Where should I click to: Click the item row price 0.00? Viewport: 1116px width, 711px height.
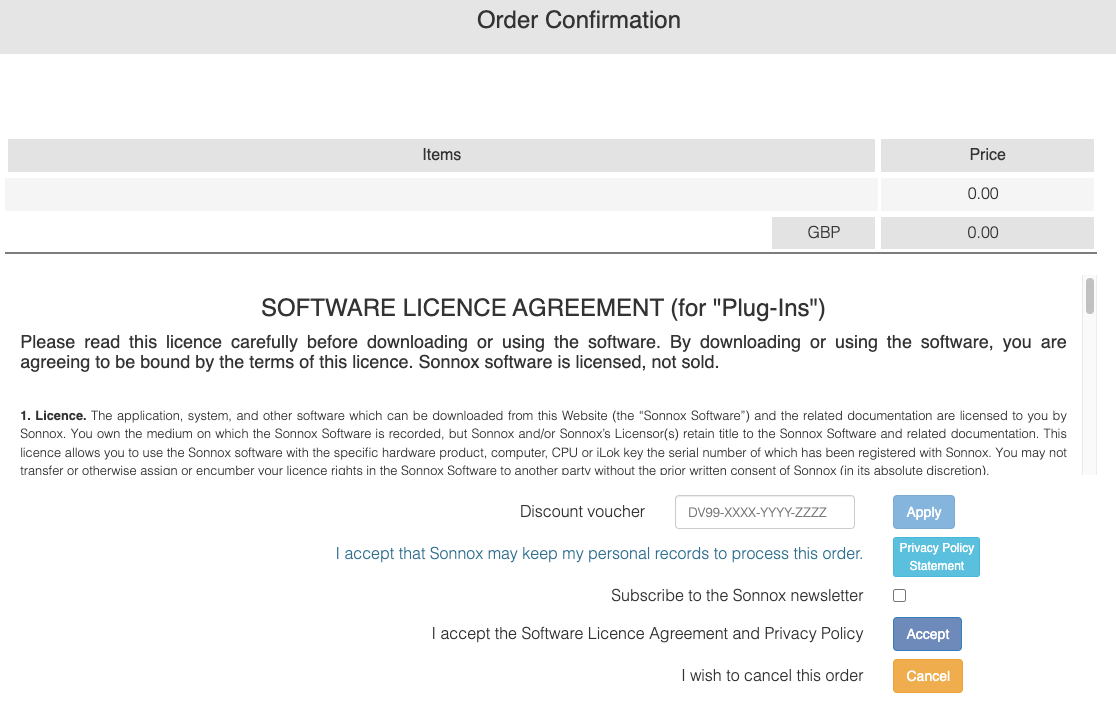[987, 194]
